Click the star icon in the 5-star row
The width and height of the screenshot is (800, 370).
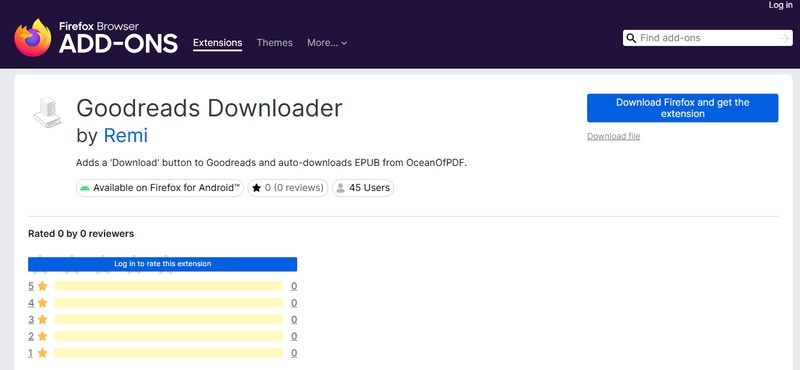tap(42, 286)
